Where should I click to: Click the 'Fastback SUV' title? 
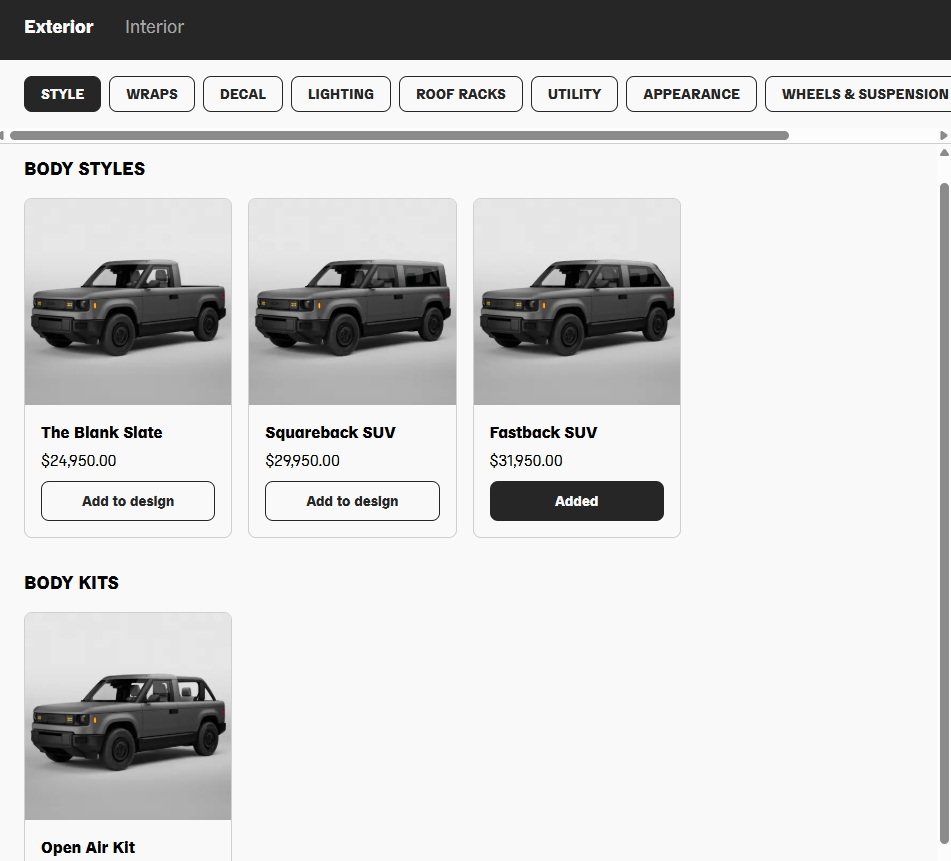click(x=543, y=432)
